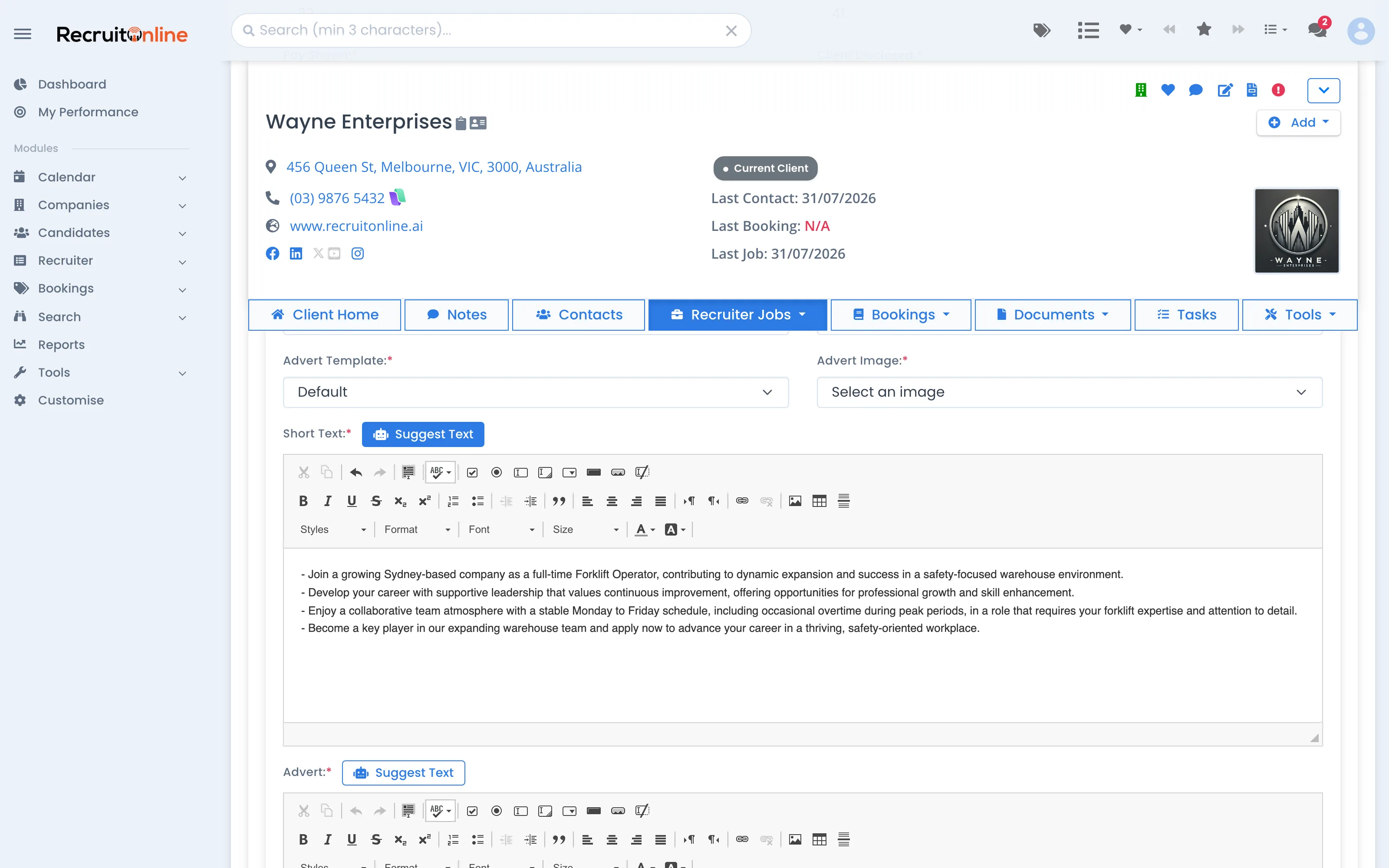Open Size dropdown in Short Text editor
This screenshot has width=1389, height=868.
(586, 529)
